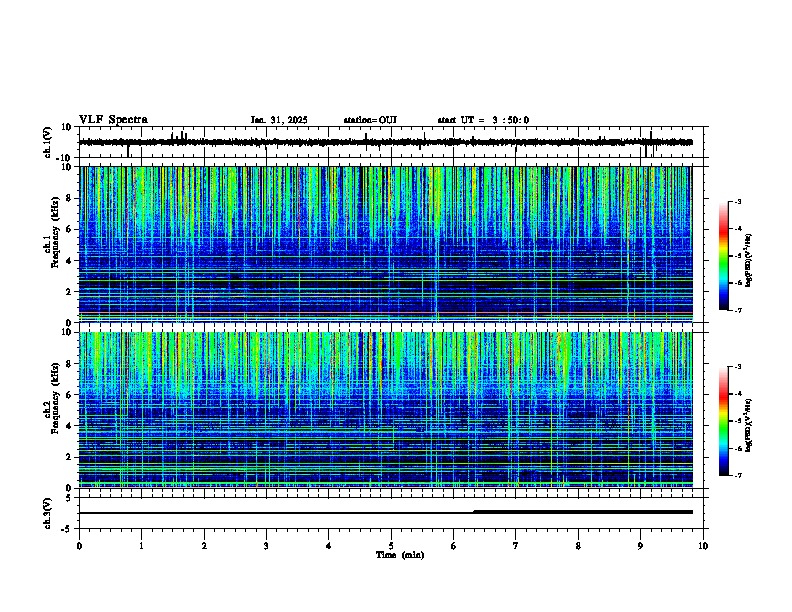Click time axis tick label "8"
792x612 pixels.
coord(578,546)
